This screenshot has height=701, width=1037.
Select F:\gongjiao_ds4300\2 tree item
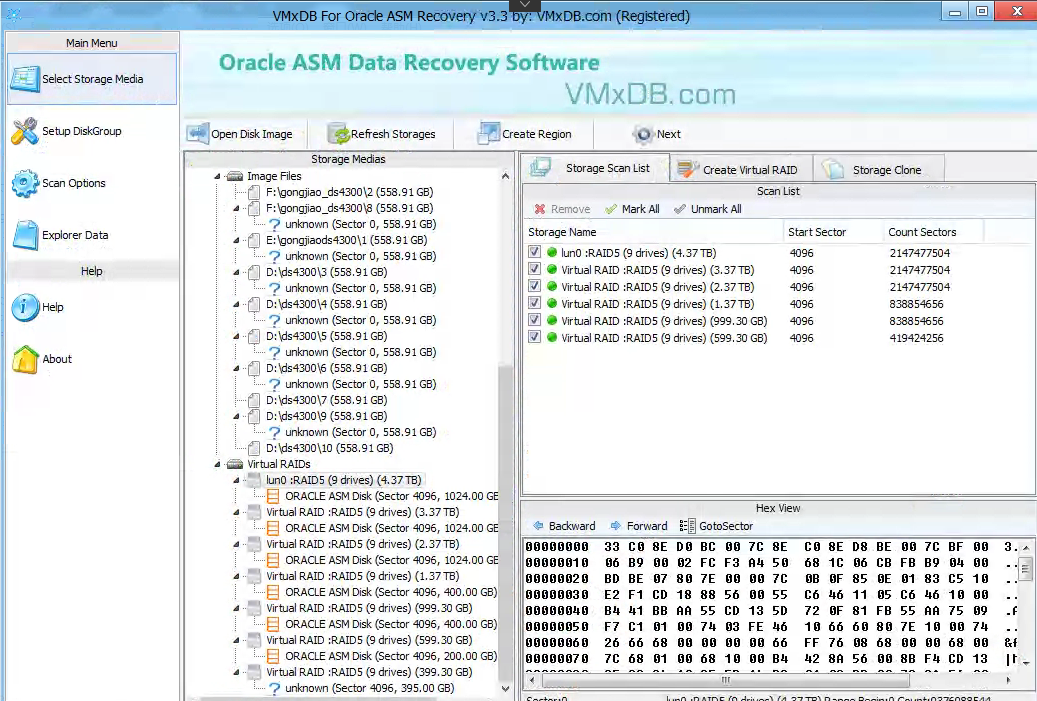pyautogui.click(x=349, y=192)
